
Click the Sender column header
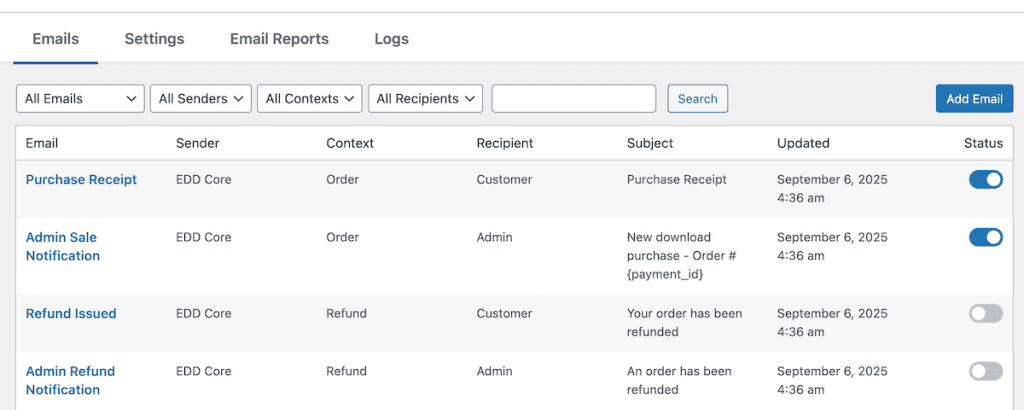[x=197, y=143]
